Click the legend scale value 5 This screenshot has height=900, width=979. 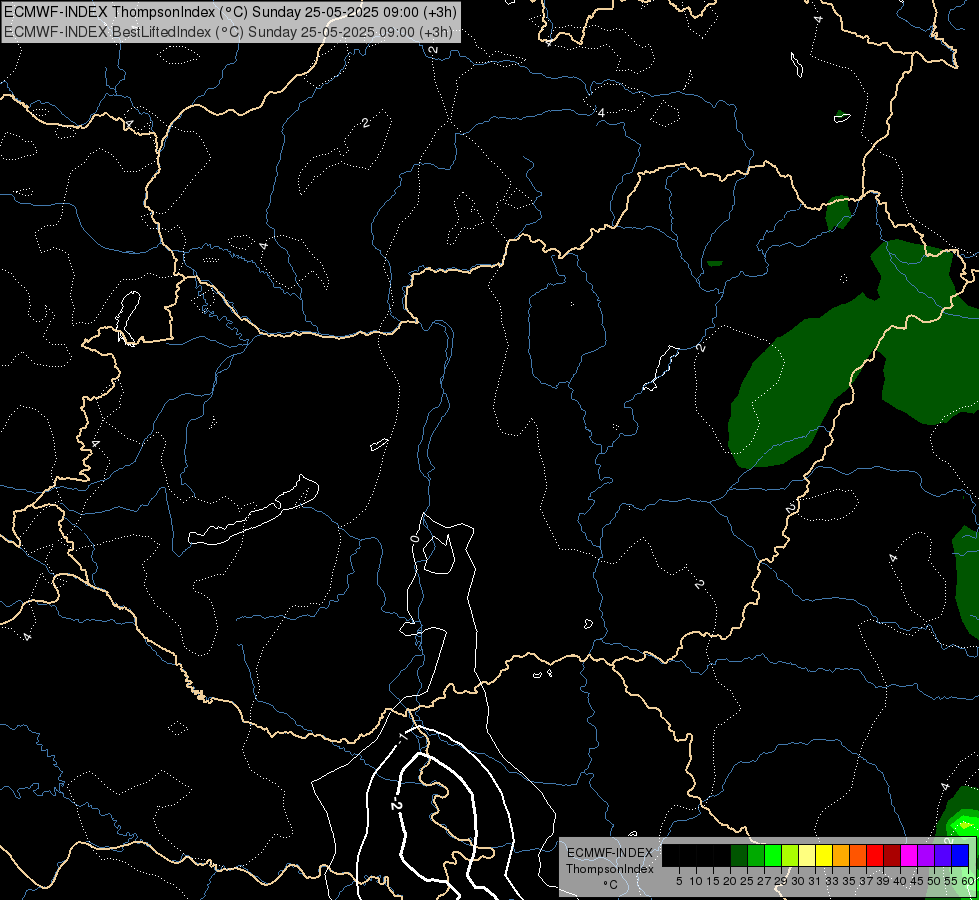point(679,881)
